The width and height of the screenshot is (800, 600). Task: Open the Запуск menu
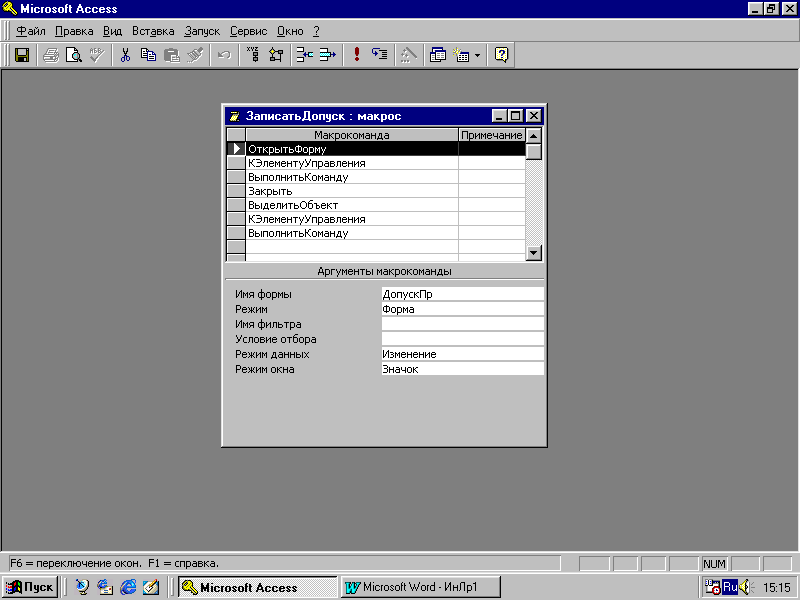point(202,31)
